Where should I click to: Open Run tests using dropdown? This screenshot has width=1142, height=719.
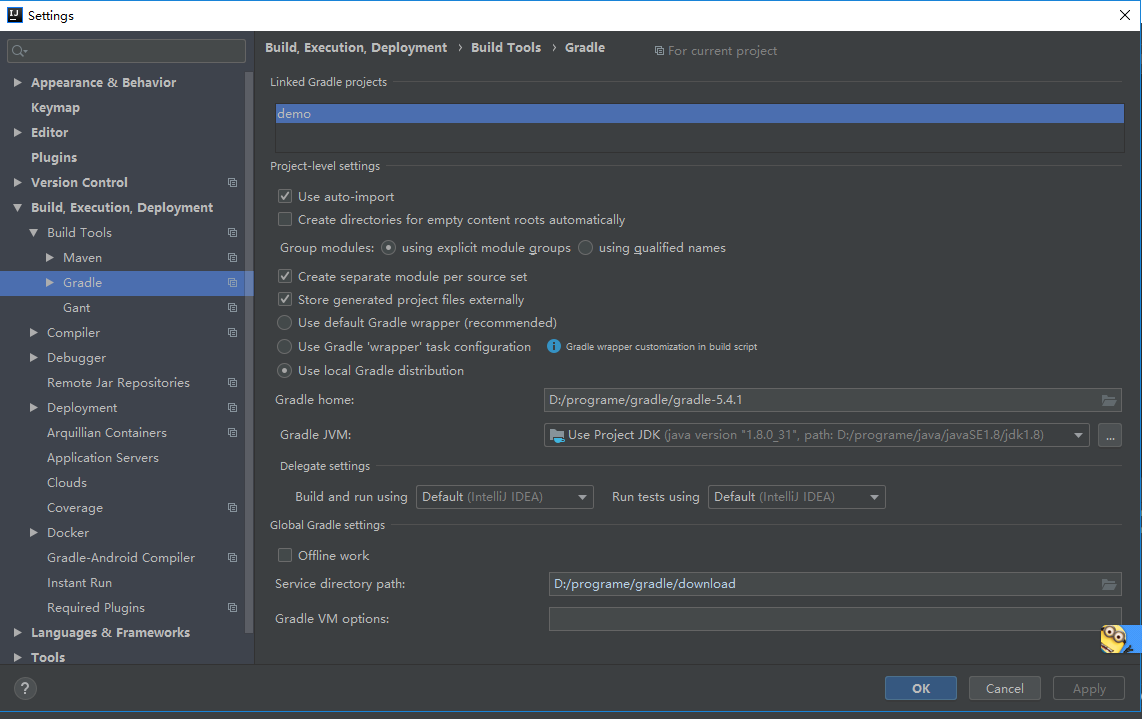(797, 497)
